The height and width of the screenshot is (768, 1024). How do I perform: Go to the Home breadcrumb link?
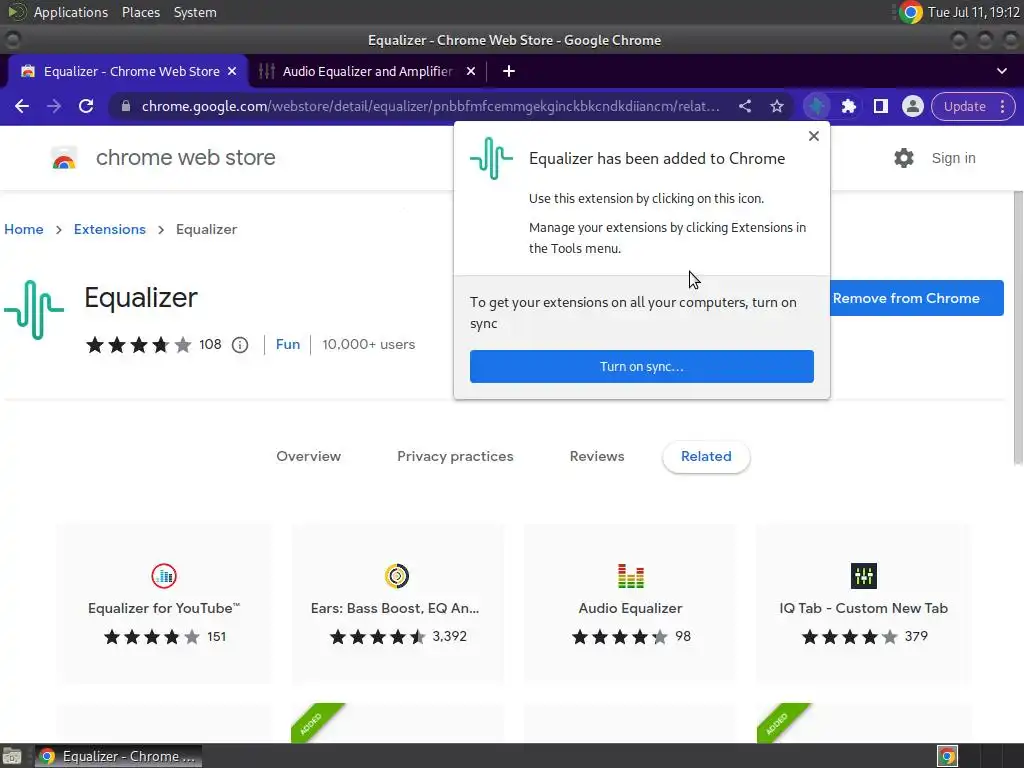coord(24,229)
